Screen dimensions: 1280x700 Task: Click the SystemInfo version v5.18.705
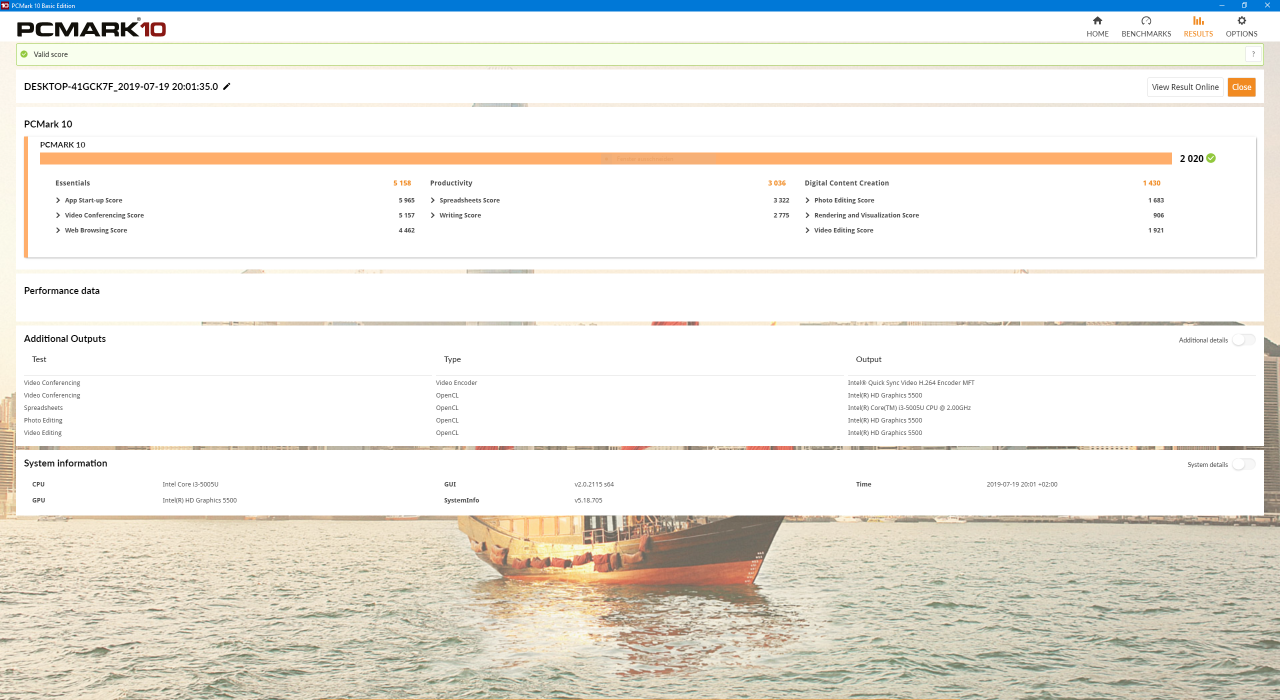[589, 500]
